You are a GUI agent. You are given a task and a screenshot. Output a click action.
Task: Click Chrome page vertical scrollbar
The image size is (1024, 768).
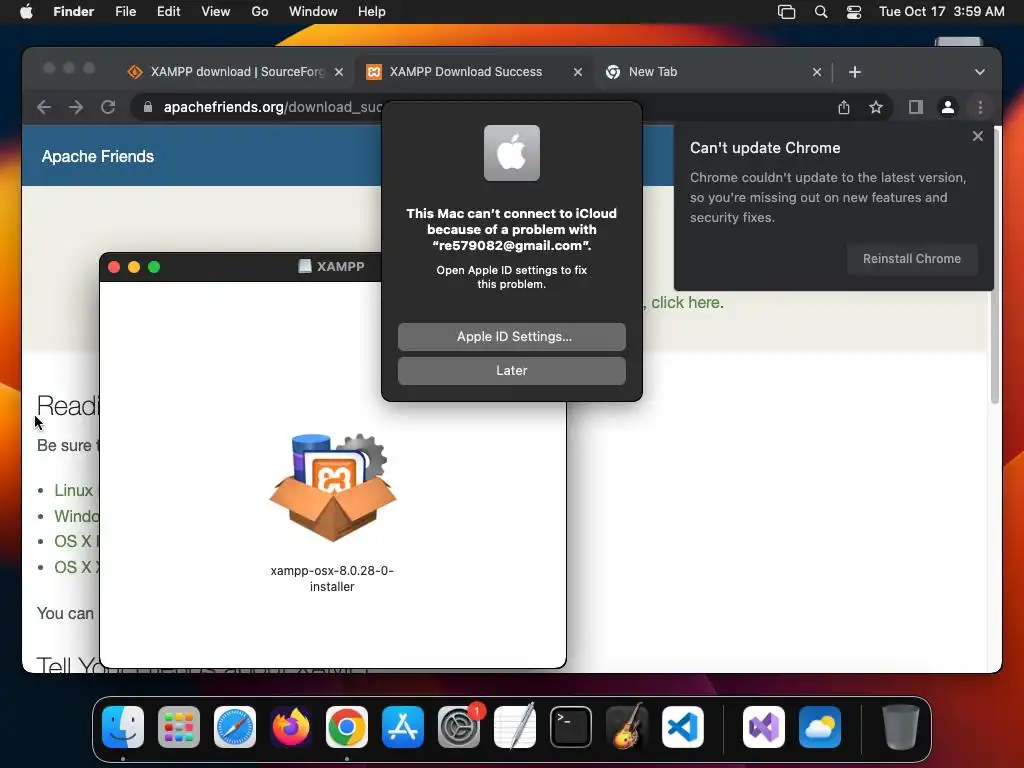(x=995, y=264)
